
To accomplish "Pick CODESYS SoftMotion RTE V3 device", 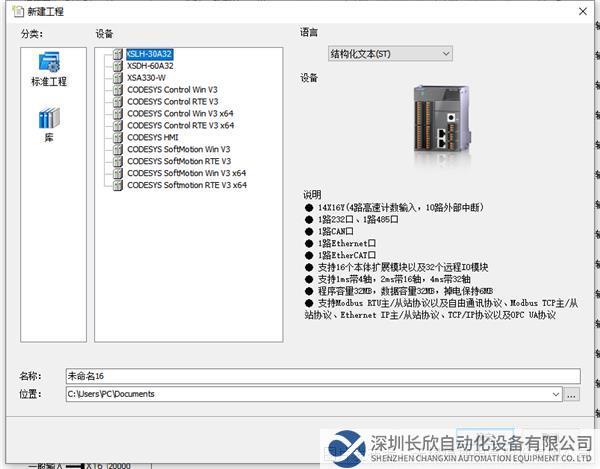I will (178, 162).
